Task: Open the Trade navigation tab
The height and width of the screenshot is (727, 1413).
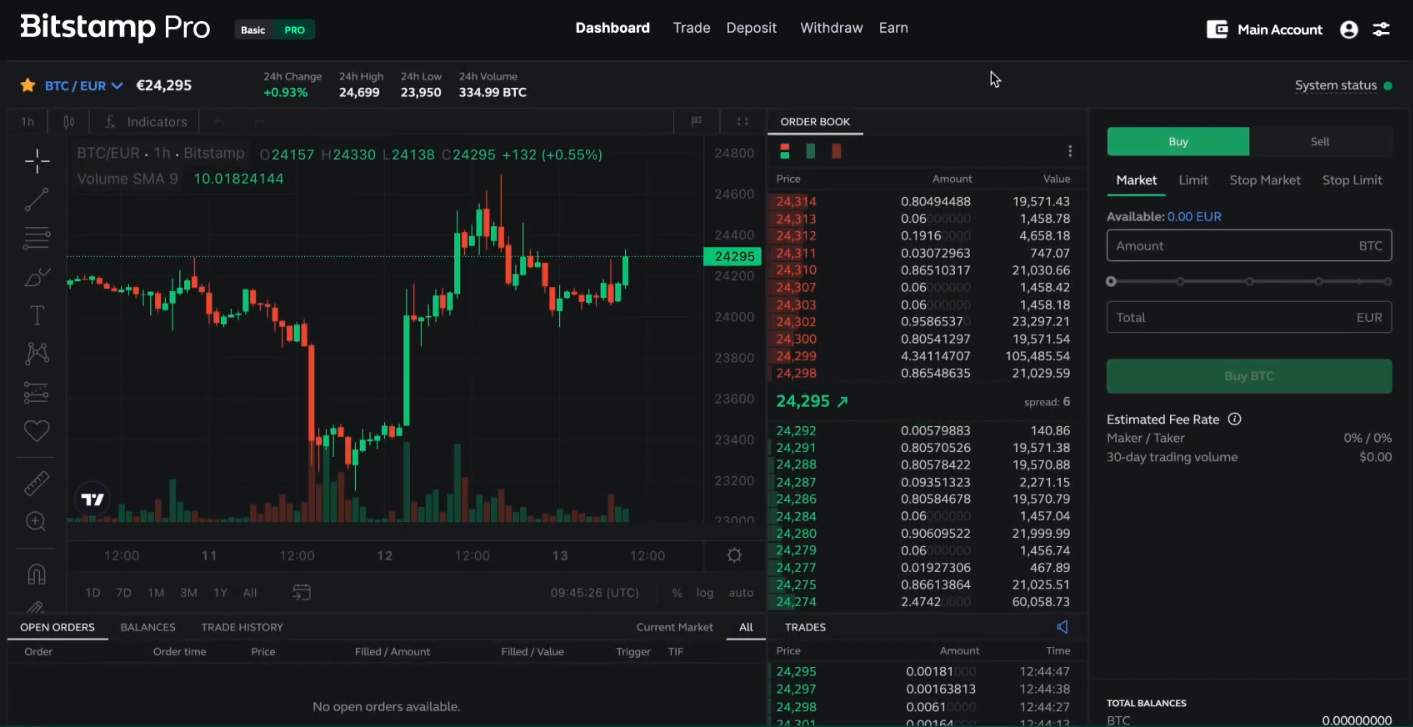Action: pos(691,28)
